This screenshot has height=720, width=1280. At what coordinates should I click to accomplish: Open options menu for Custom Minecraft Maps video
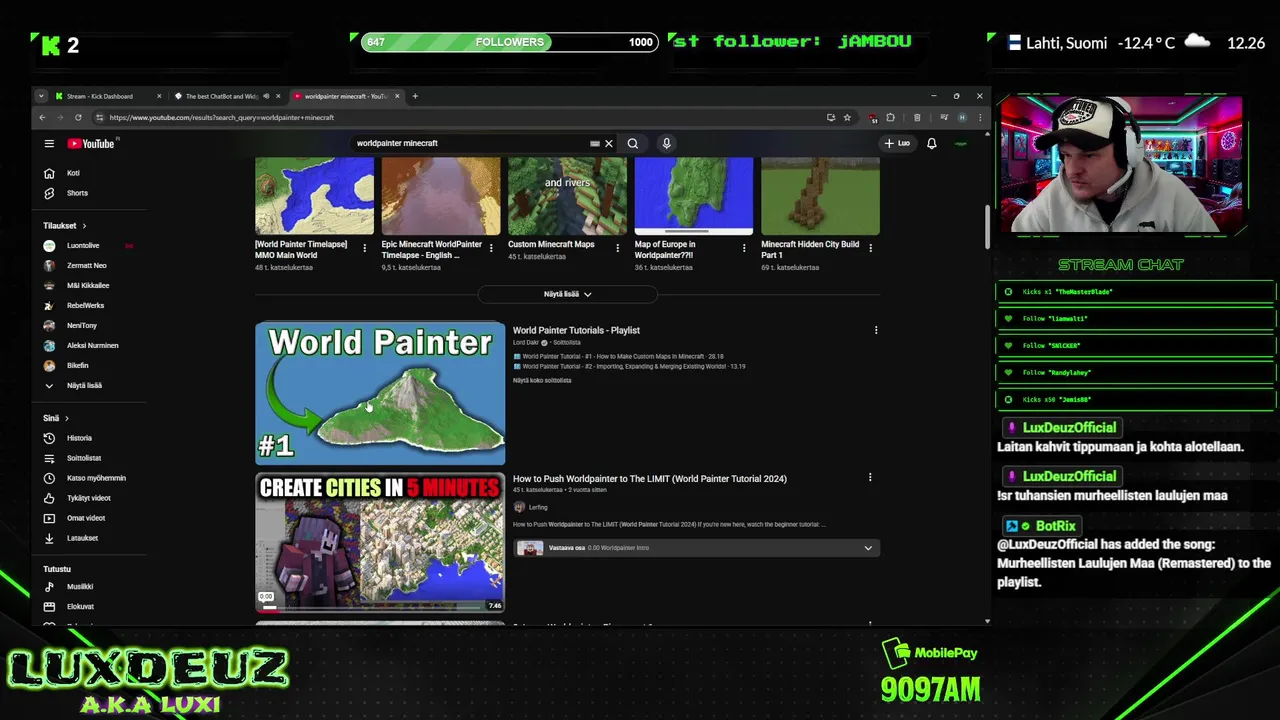(x=617, y=248)
